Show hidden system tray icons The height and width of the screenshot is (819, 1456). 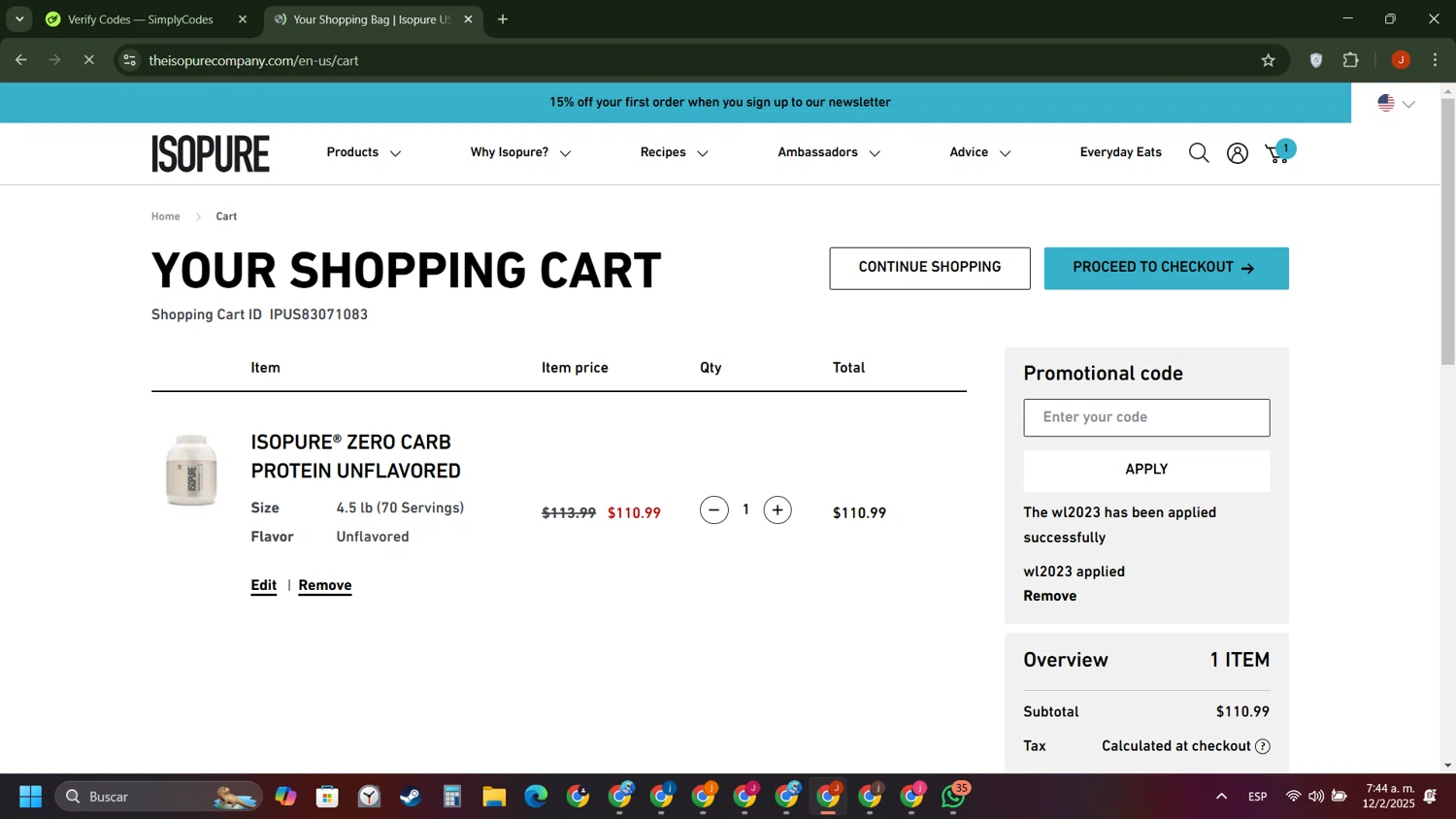tap(1221, 797)
